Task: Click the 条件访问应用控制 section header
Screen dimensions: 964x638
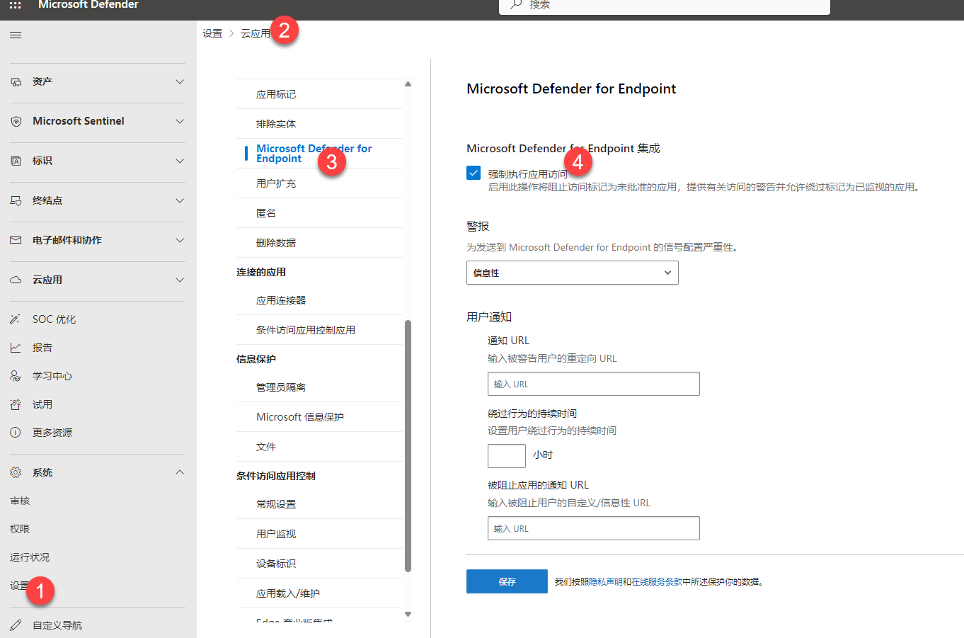Action: pos(275,476)
